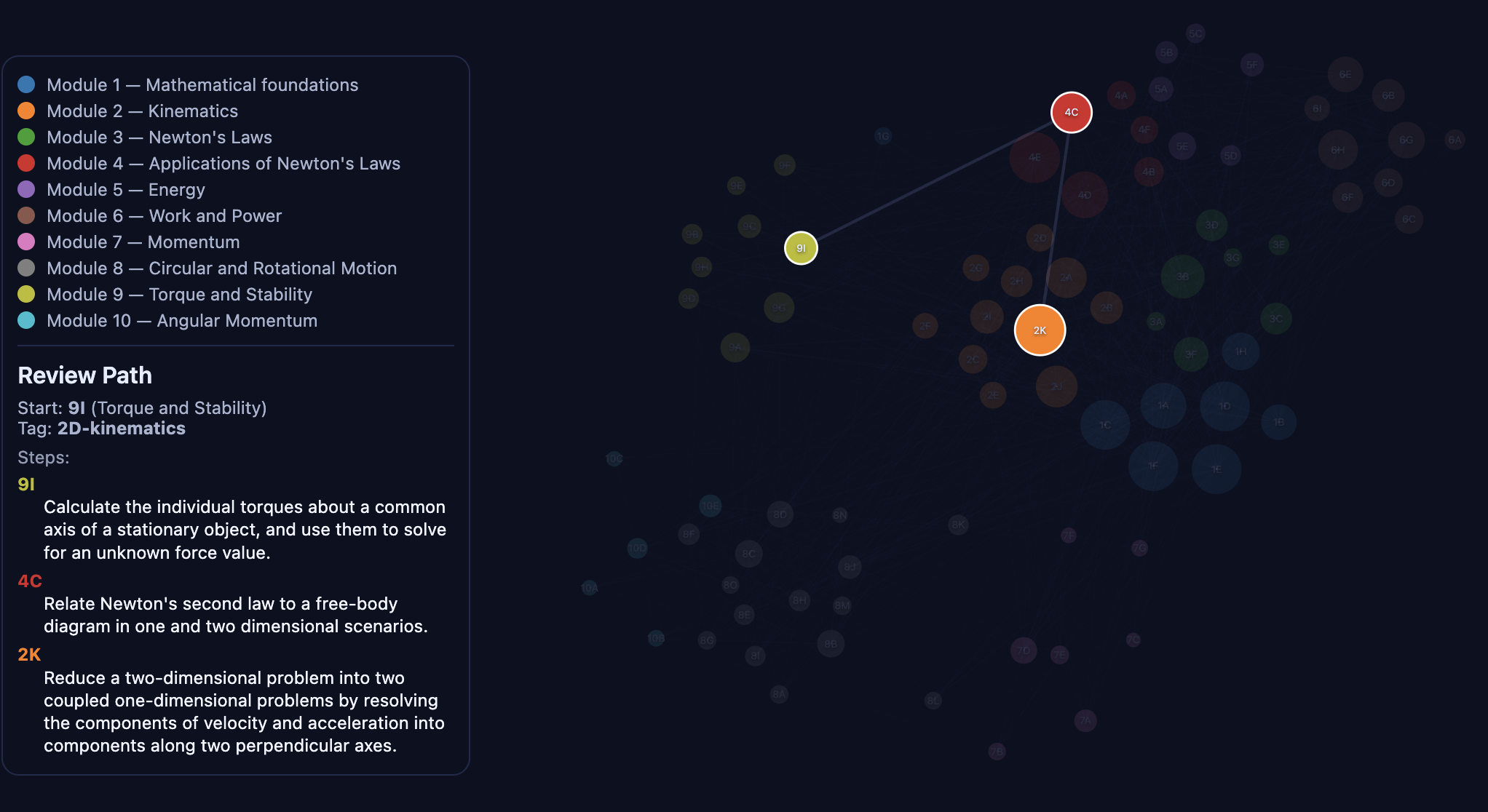Select the pink node 7D
This screenshot has width=1488, height=812.
point(1023,650)
